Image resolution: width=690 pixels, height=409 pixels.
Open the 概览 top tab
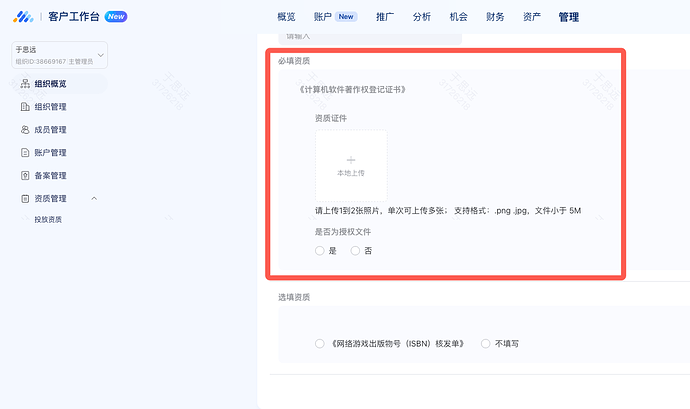[286, 17]
